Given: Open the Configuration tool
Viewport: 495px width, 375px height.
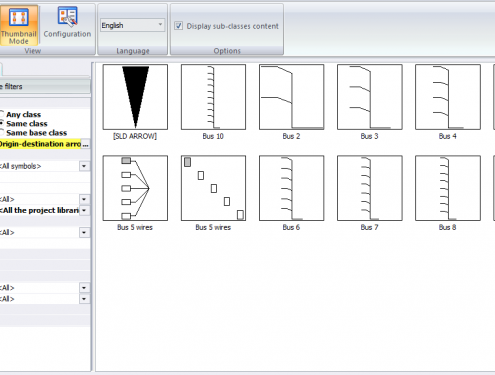Looking at the screenshot, I should (x=67, y=23).
